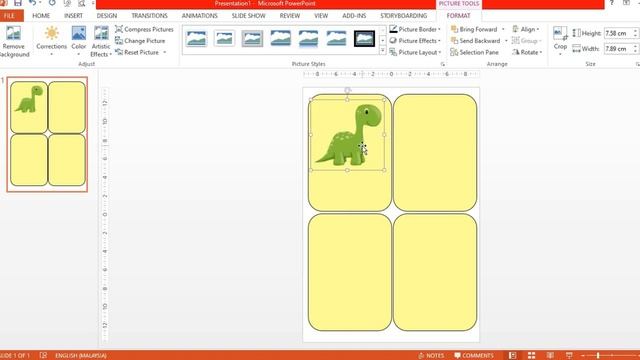
Task: Click the Height spinner arrows
Action: coord(635,33)
